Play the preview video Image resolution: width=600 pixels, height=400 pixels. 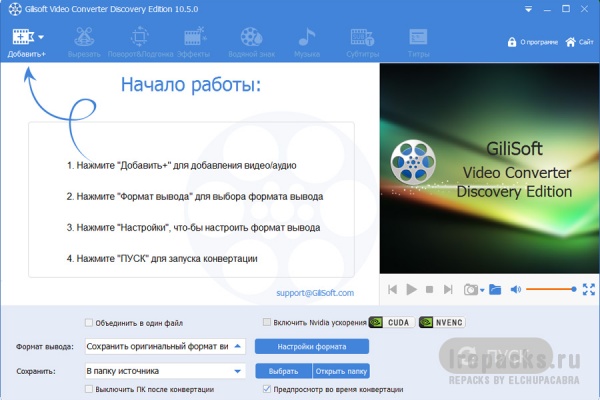411,289
